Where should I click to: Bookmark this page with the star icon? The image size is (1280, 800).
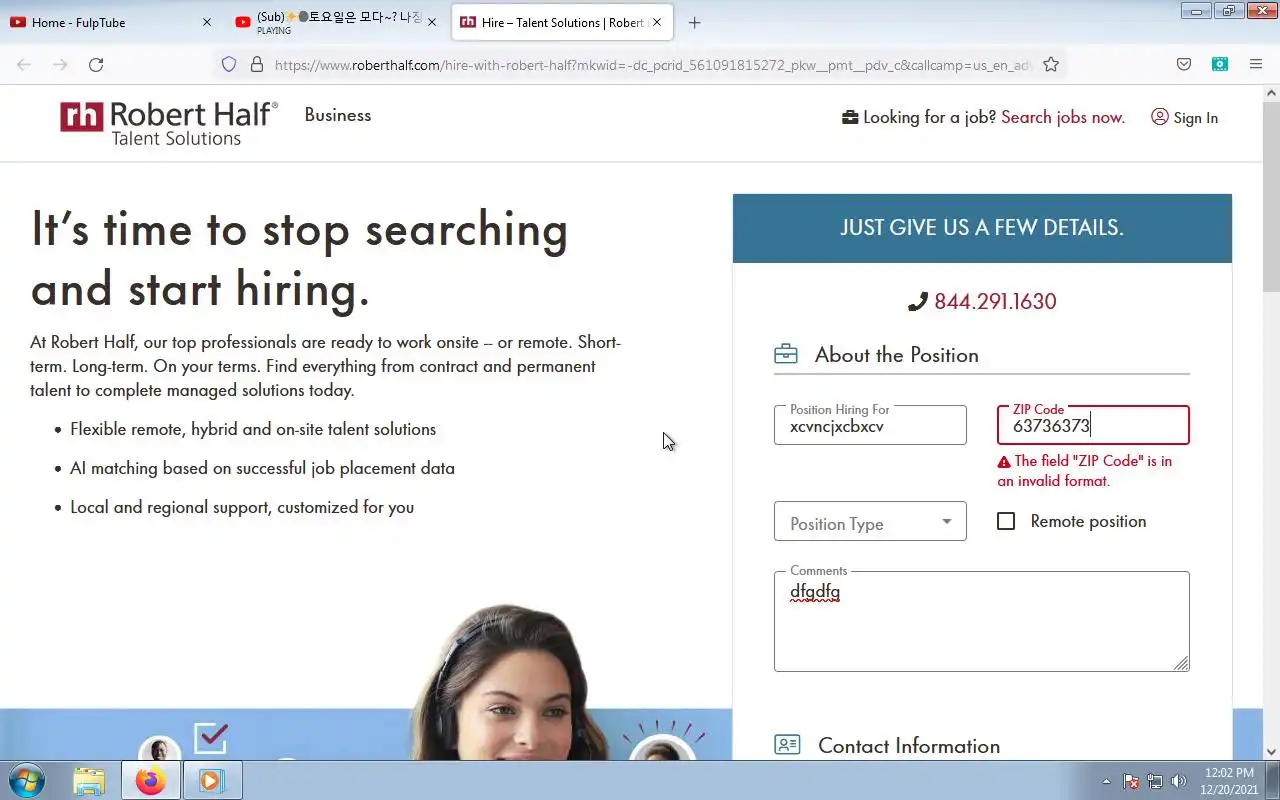tap(1051, 64)
